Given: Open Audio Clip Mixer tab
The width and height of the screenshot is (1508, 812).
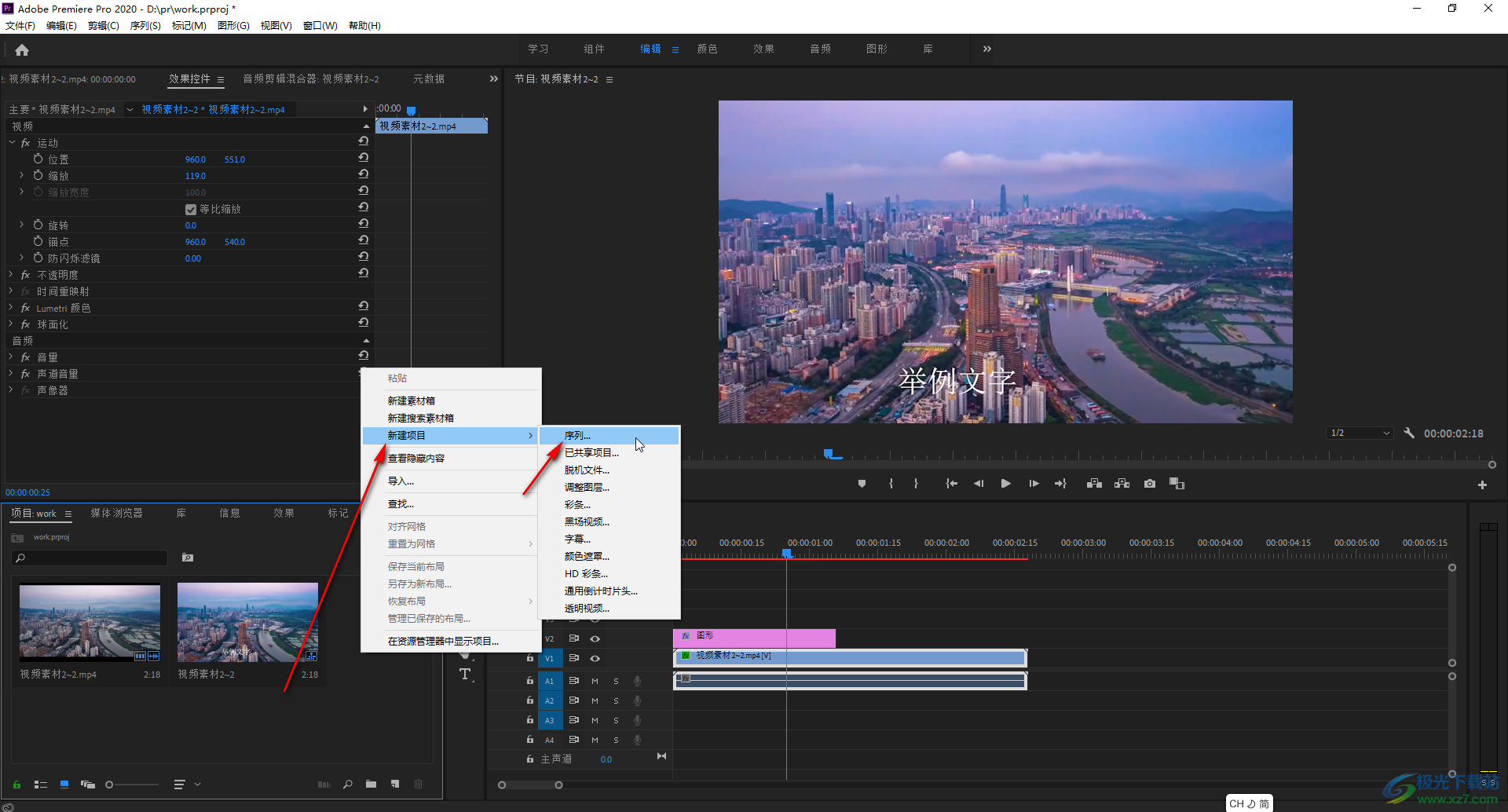Looking at the screenshot, I should (x=311, y=79).
